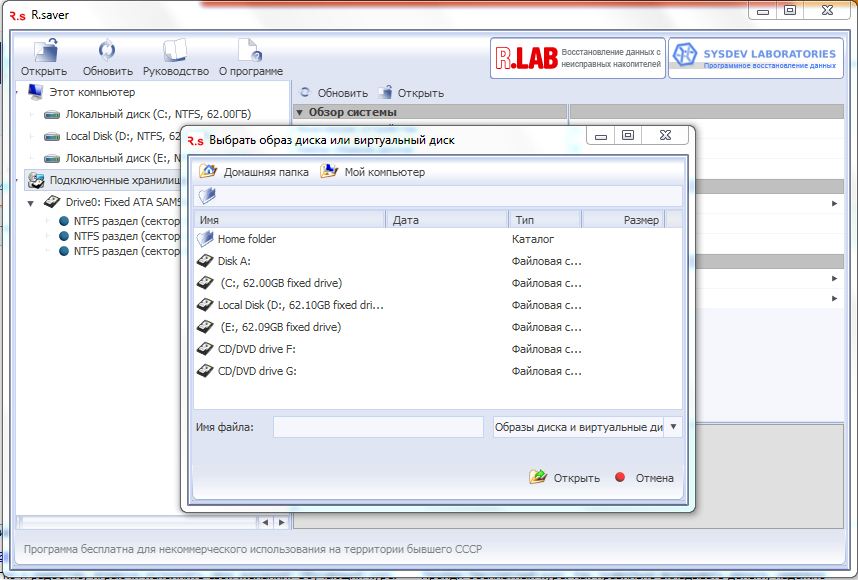Click the Открыть button in dialog
This screenshot has height=580, width=858.
tap(565, 478)
